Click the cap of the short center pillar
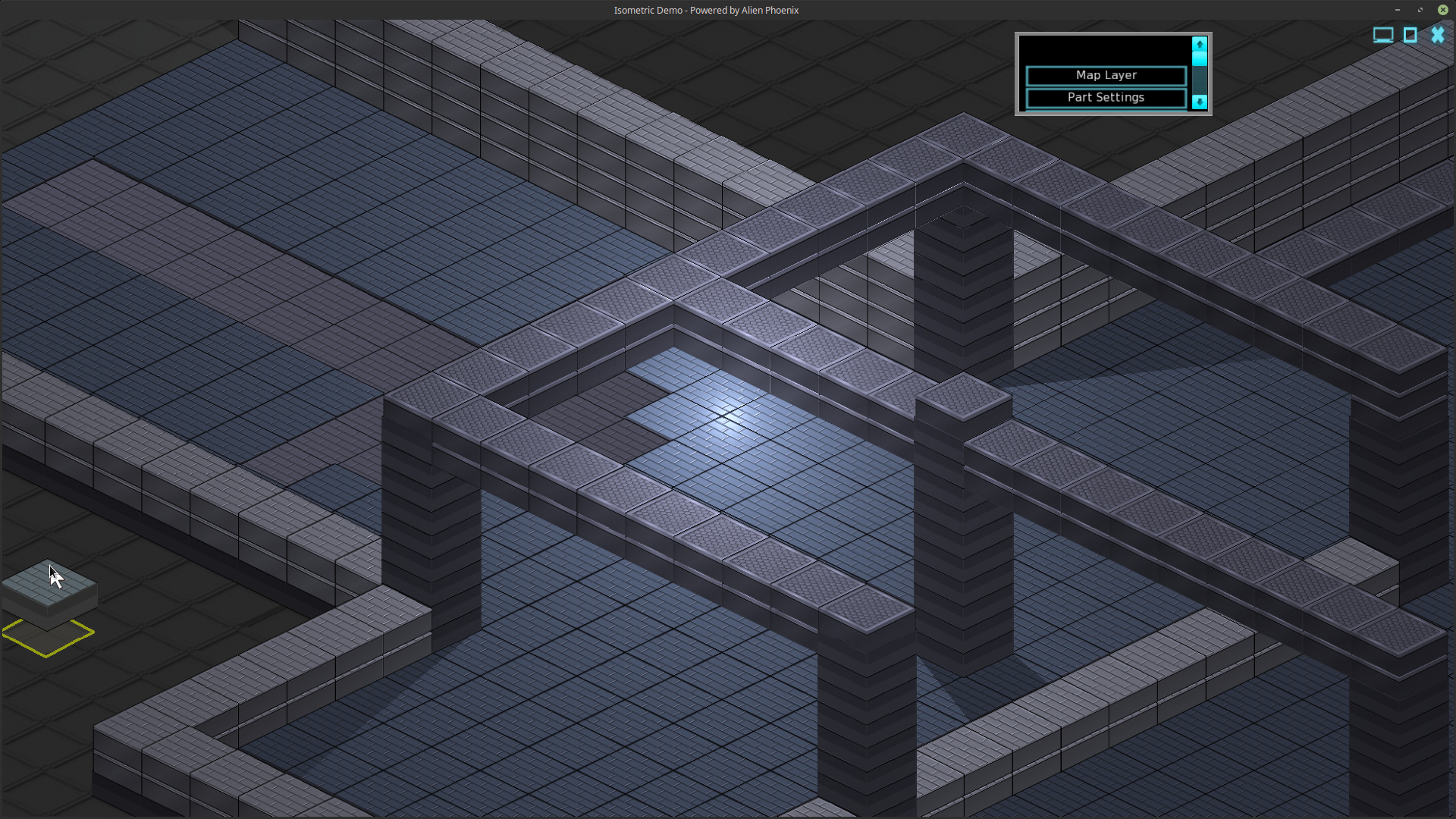1456x819 pixels. click(x=963, y=396)
